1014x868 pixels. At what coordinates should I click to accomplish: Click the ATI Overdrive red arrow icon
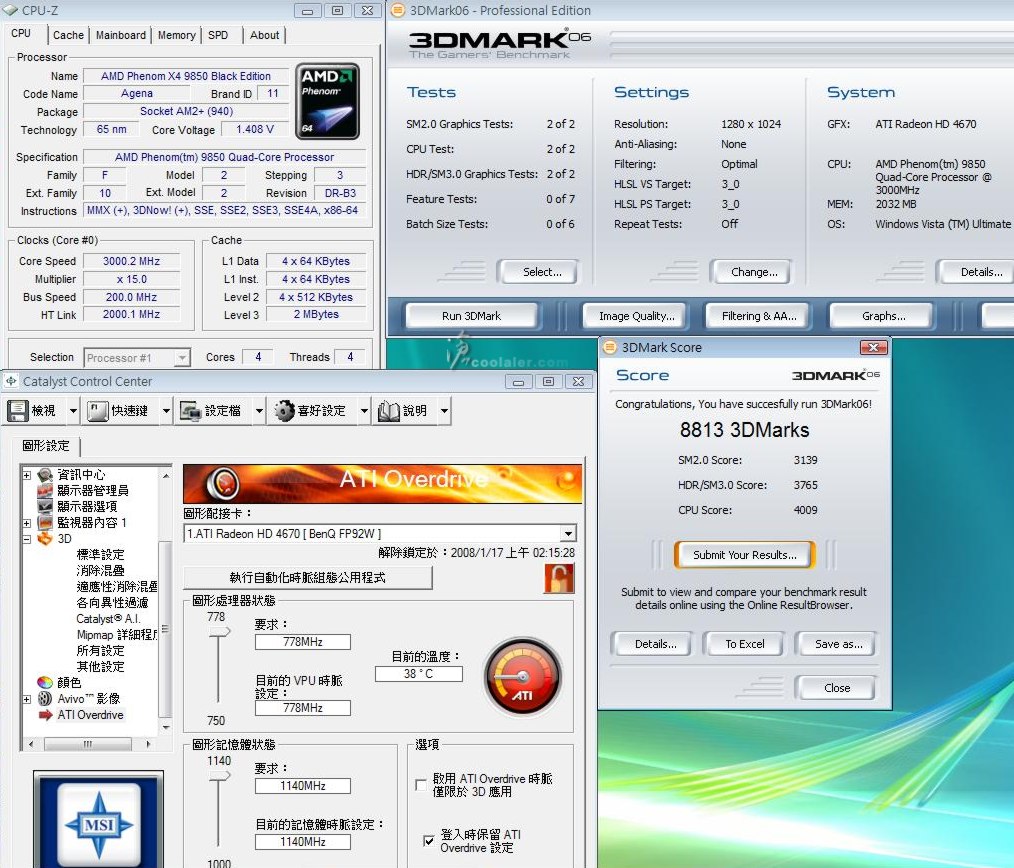45,715
